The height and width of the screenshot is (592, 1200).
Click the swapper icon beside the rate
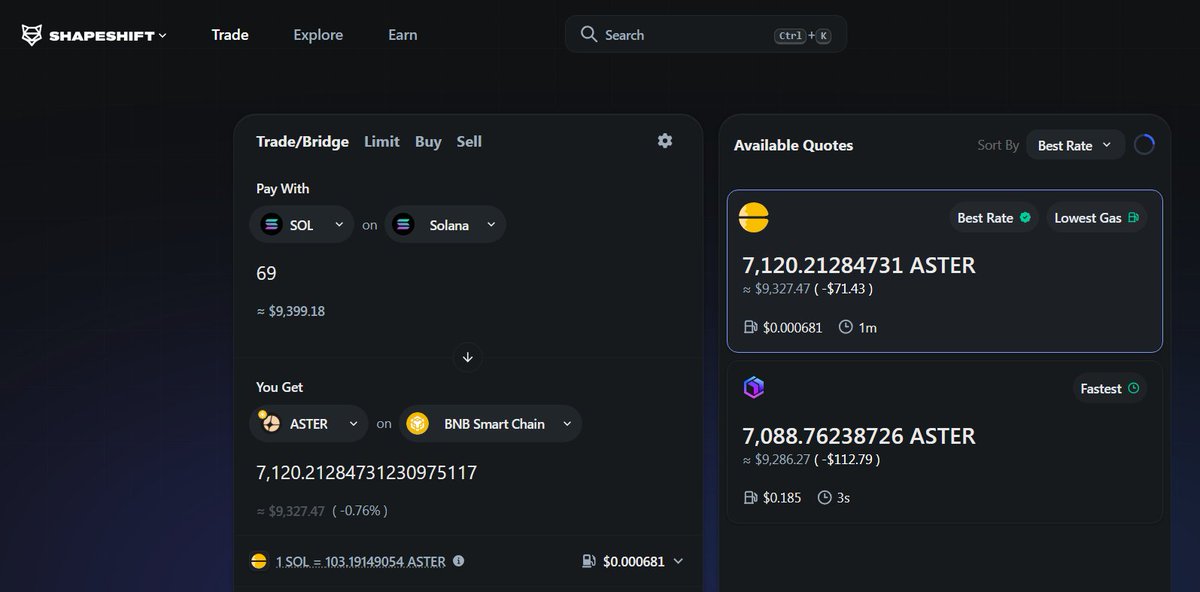[x=259, y=561]
